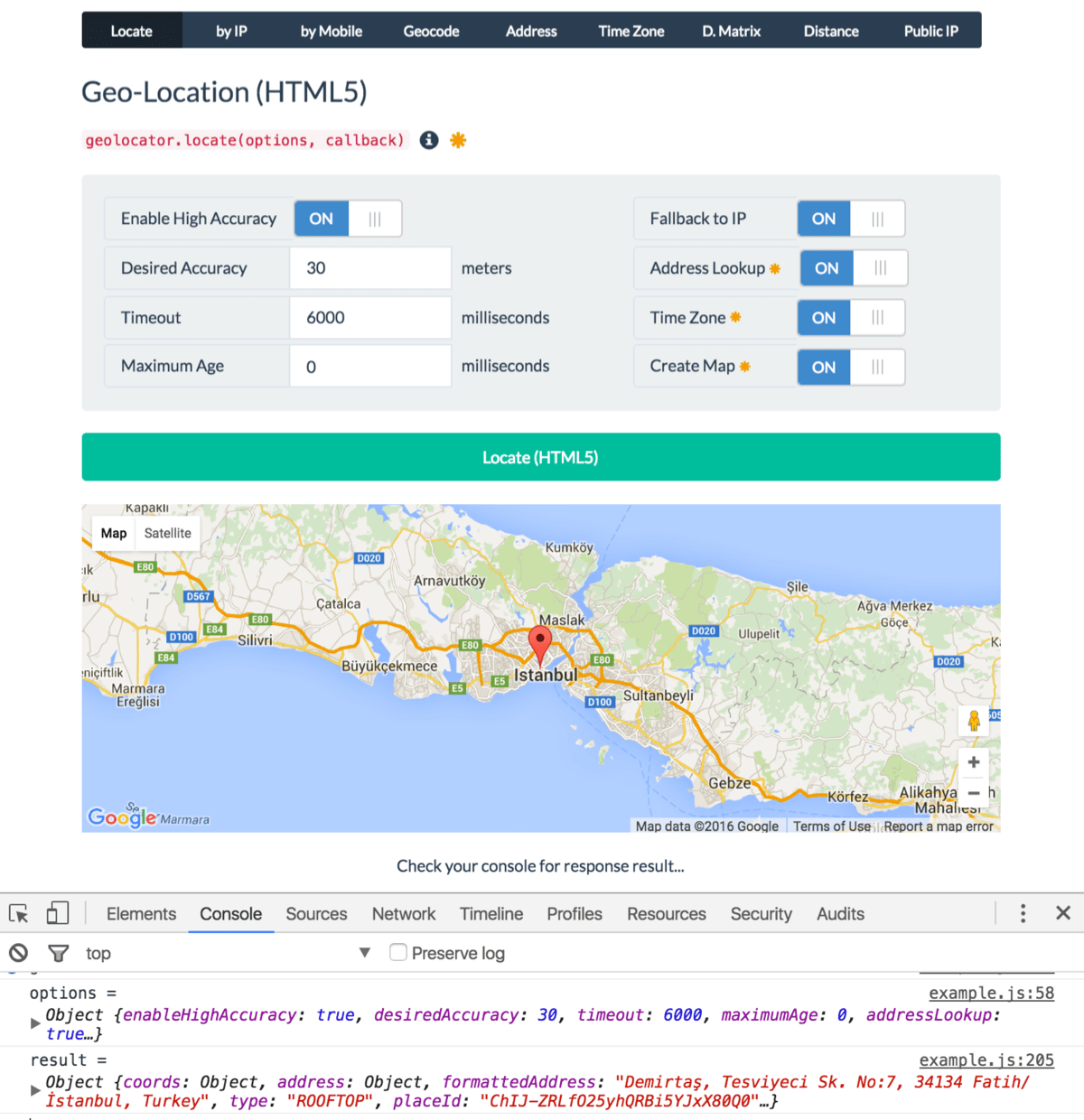Screen dimensions: 1084x1120
Task: Open the top frame dropdown in console
Action: (x=364, y=952)
